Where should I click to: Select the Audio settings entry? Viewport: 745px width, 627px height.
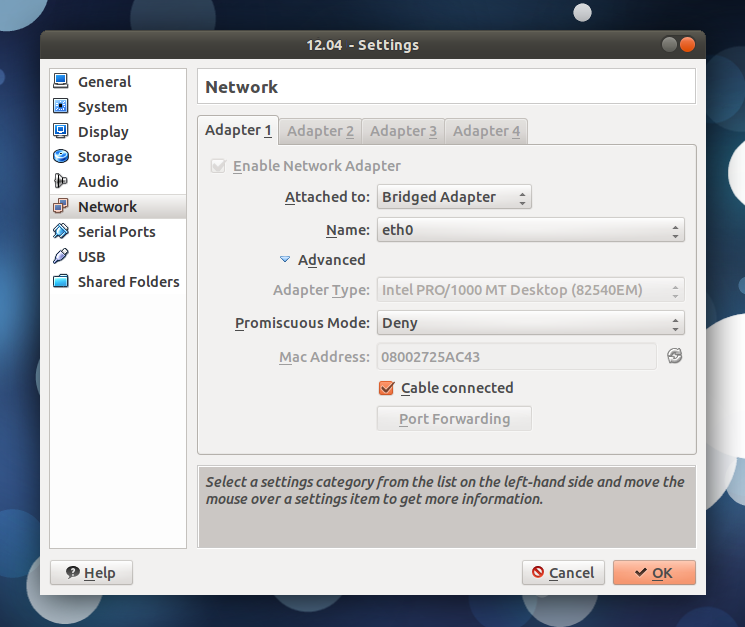tap(118, 181)
